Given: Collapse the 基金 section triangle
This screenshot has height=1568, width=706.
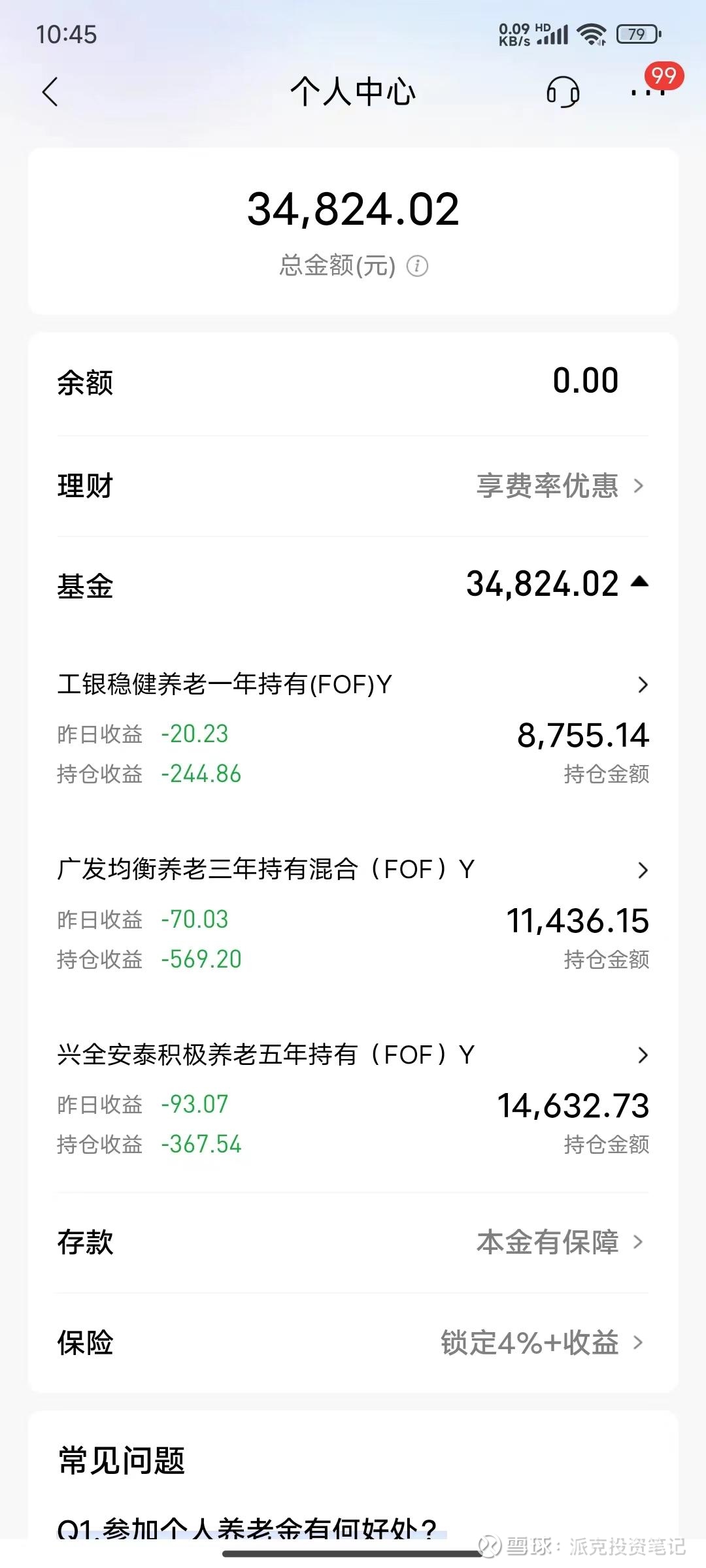Looking at the screenshot, I should point(639,581).
